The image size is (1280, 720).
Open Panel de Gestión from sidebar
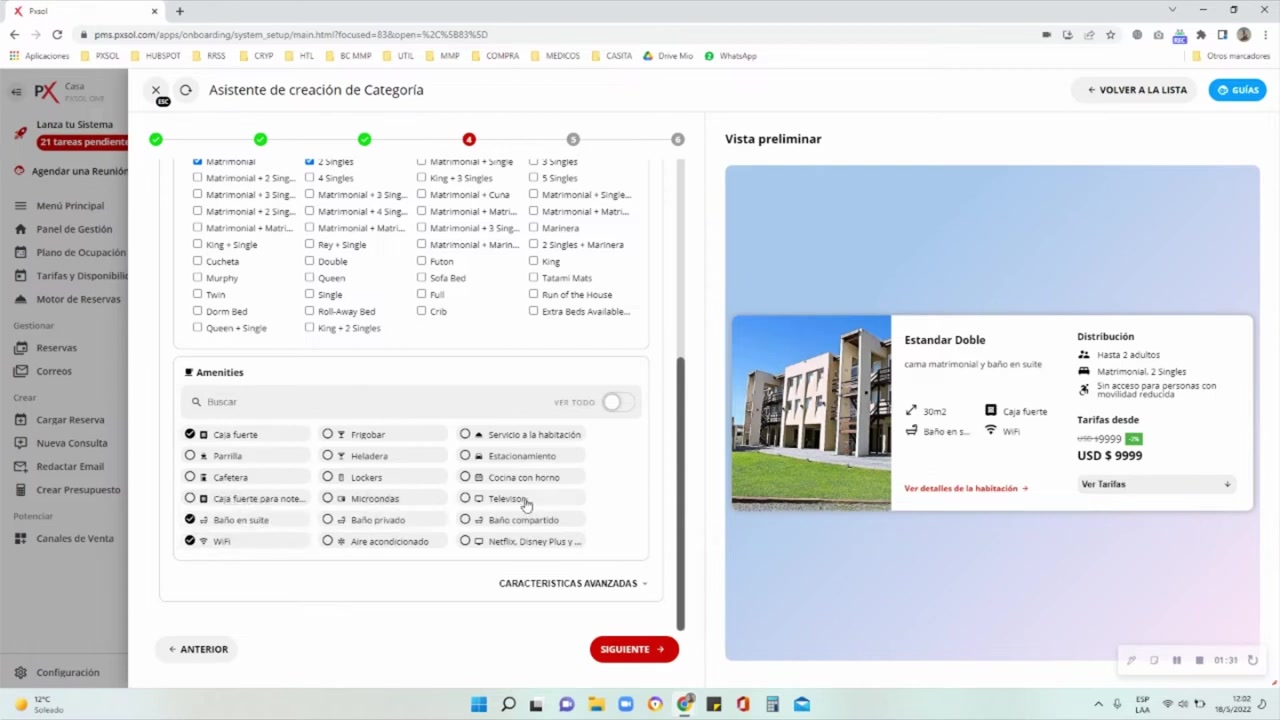click(74, 229)
